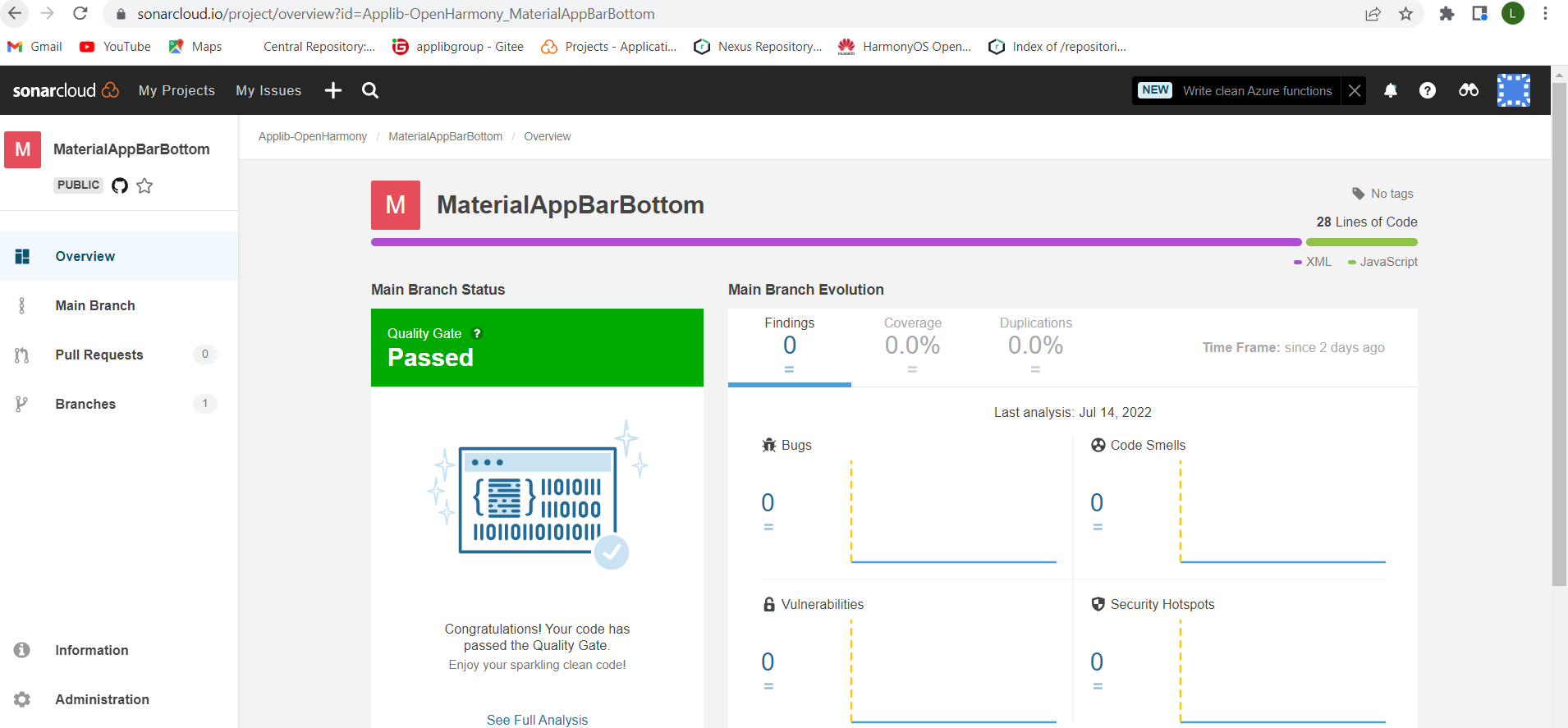Click the sonarcloud logo
1568x728 pixels.
point(66,90)
